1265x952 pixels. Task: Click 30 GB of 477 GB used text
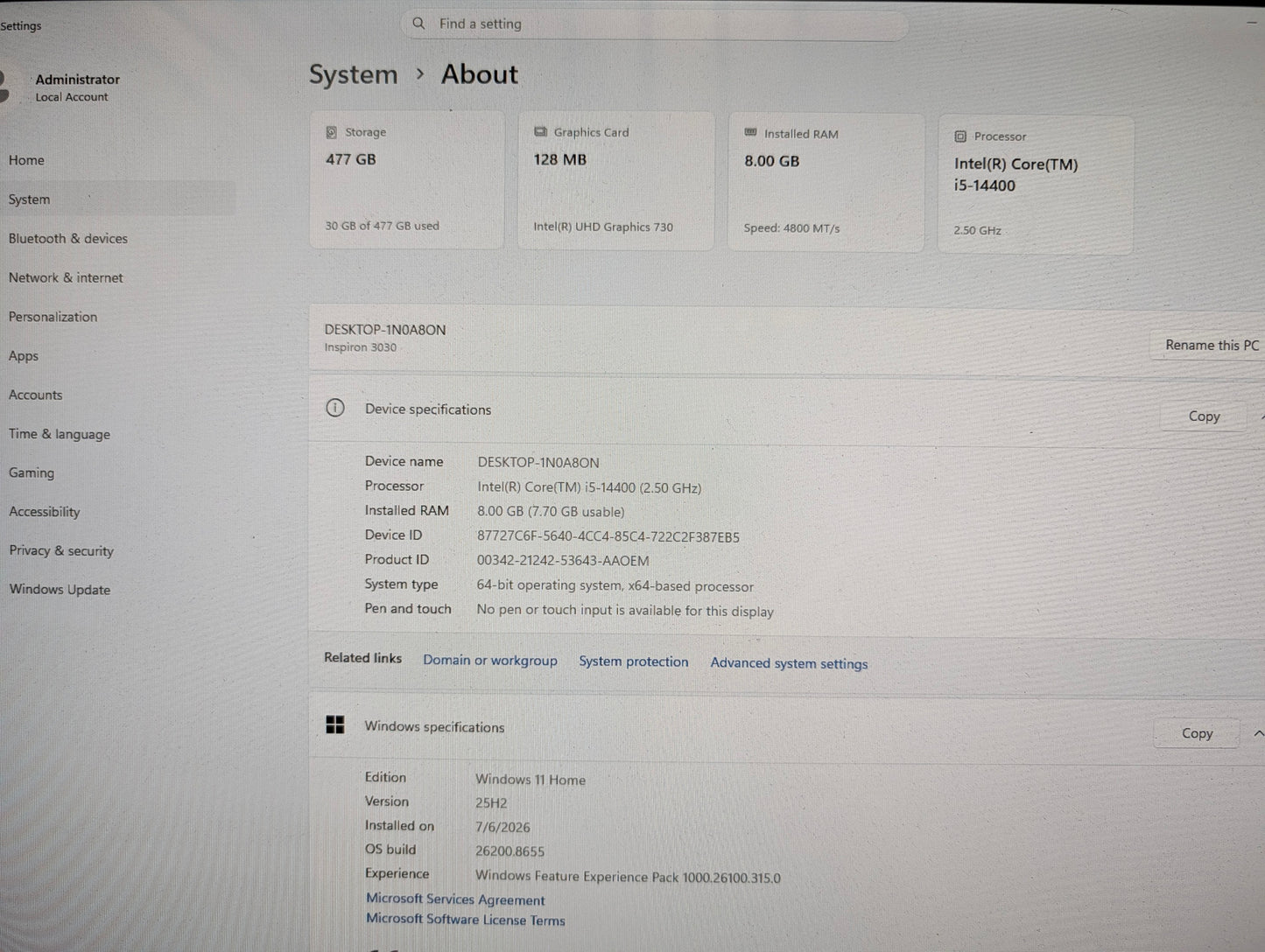click(x=382, y=226)
